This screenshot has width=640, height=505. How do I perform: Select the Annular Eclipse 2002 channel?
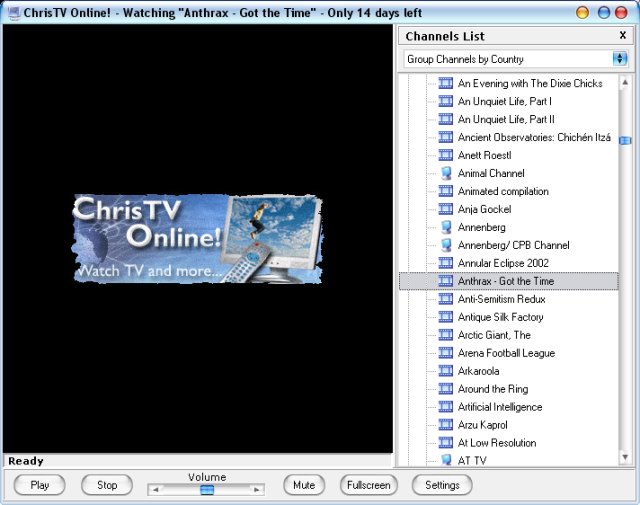tap(503, 263)
